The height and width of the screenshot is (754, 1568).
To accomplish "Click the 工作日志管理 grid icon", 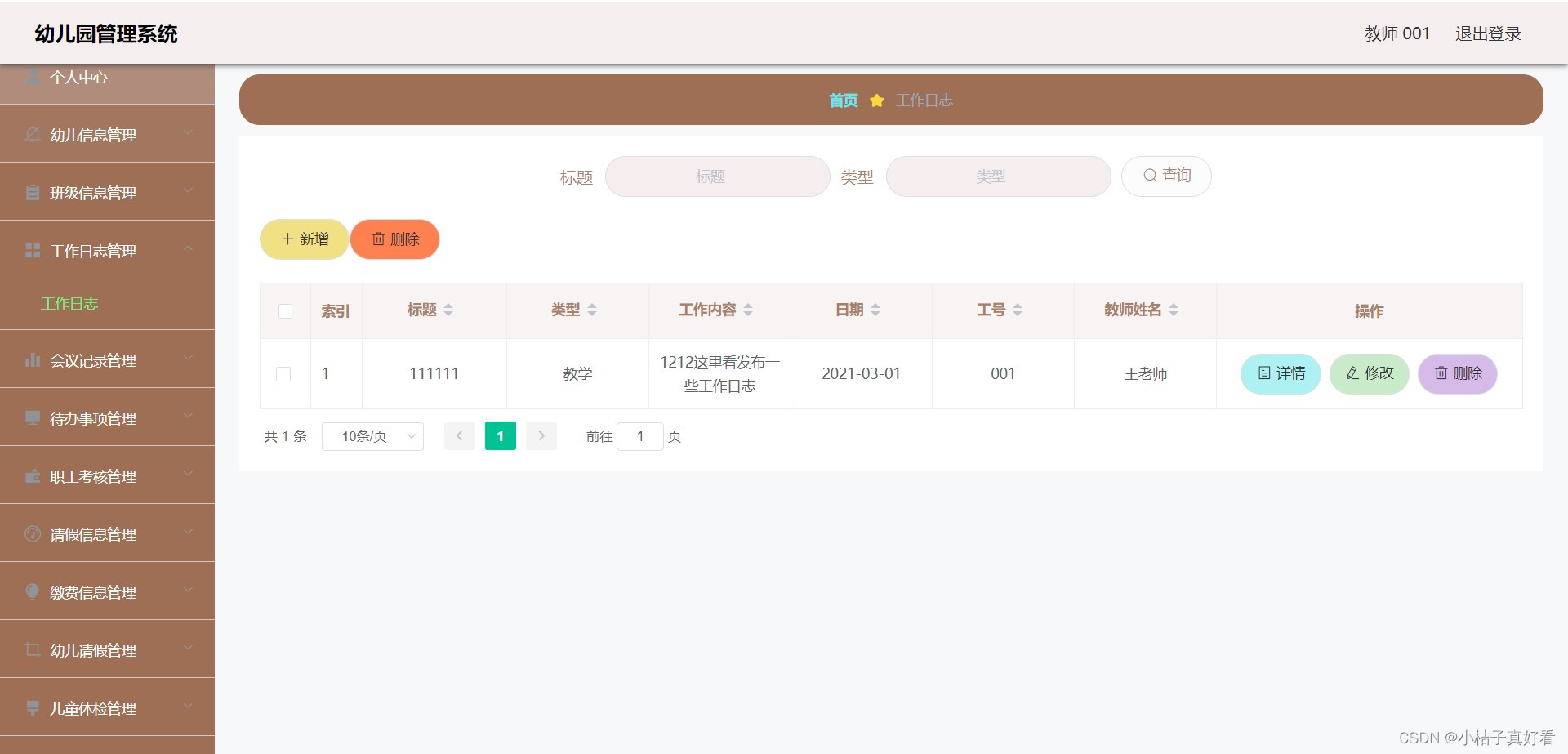I will 33,250.
